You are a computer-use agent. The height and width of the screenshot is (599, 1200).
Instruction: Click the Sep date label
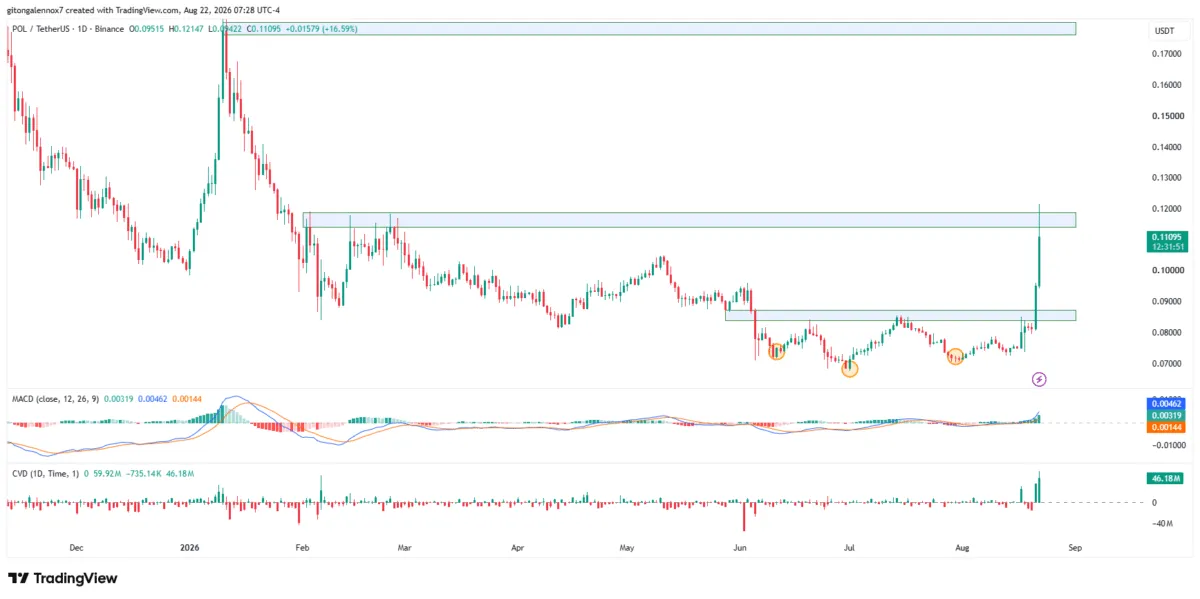tap(1075, 548)
